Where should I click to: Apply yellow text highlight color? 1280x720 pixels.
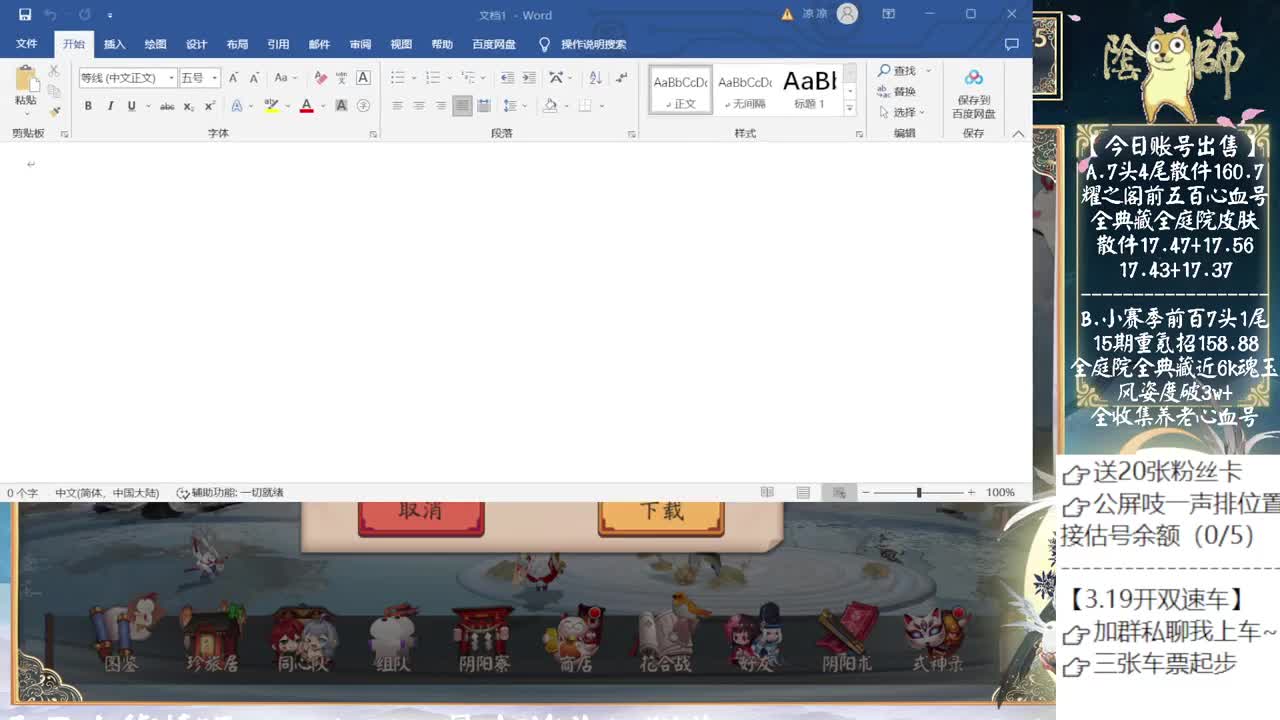271,106
